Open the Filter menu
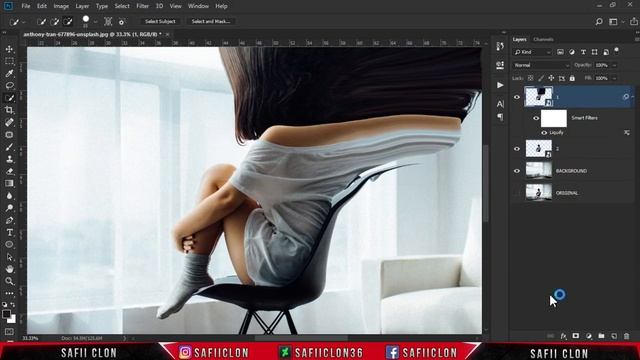This screenshot has width=640, height=360. (142, 6)
